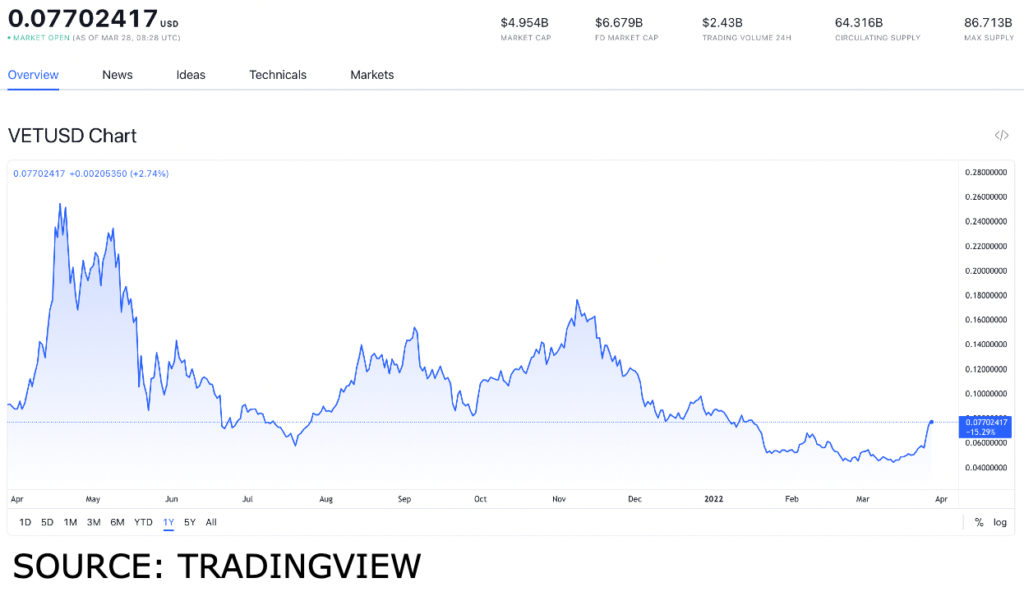Select the YTD time range
1024x592 pixels.
tap(143, 522)
